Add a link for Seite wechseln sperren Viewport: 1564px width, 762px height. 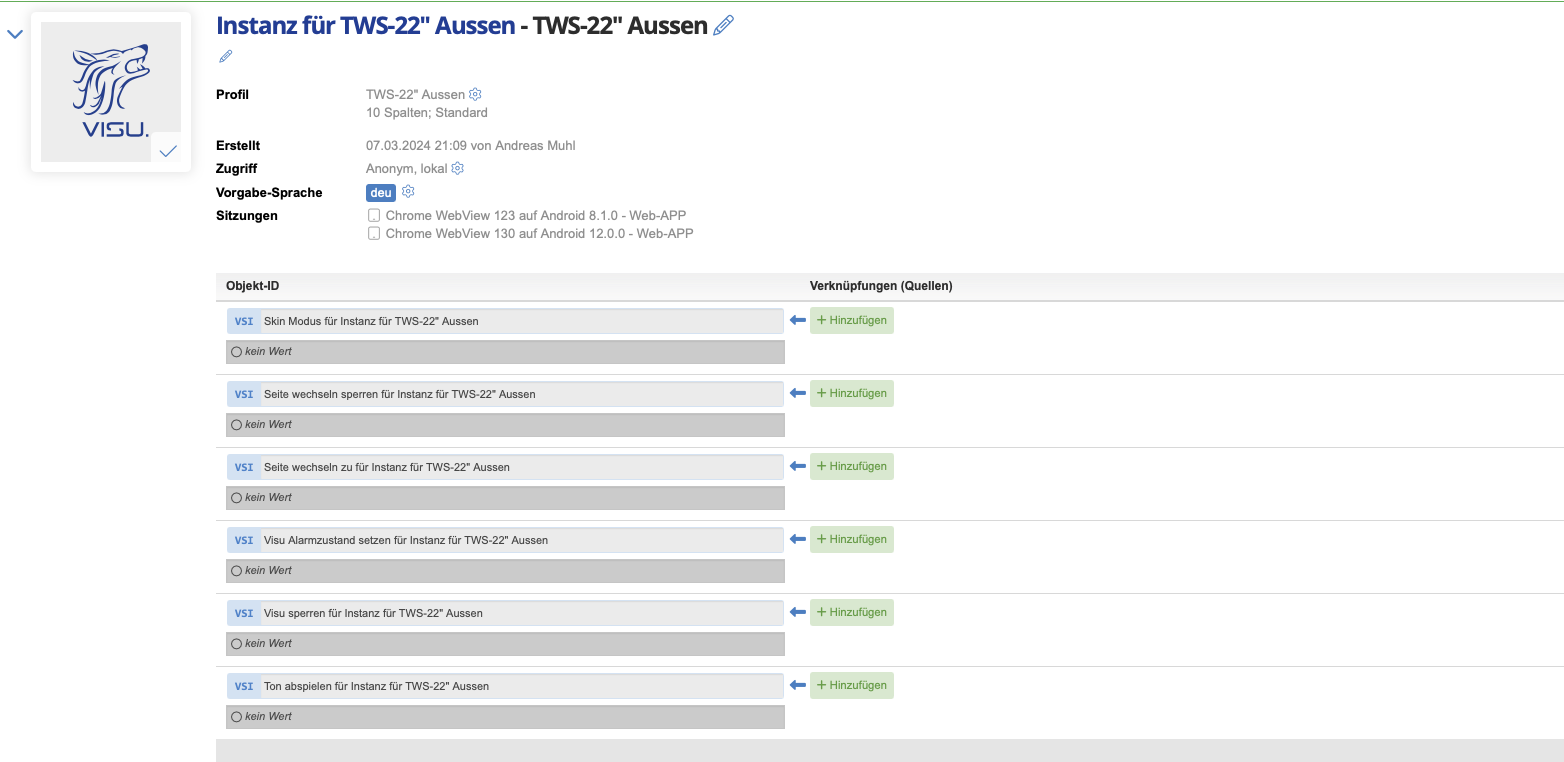[x=851, y=393]
